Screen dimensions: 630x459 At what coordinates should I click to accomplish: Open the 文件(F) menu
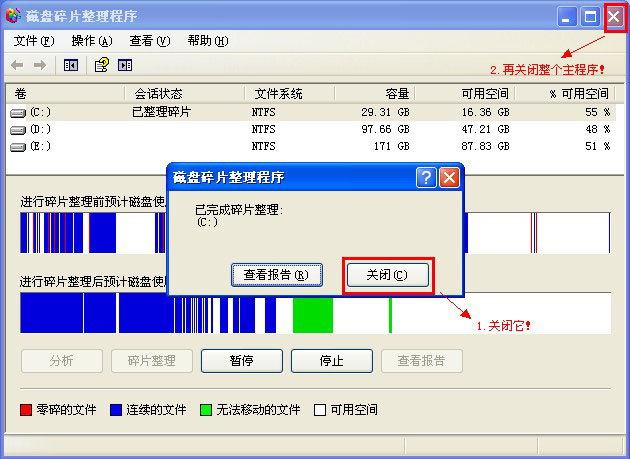[34, 41]
